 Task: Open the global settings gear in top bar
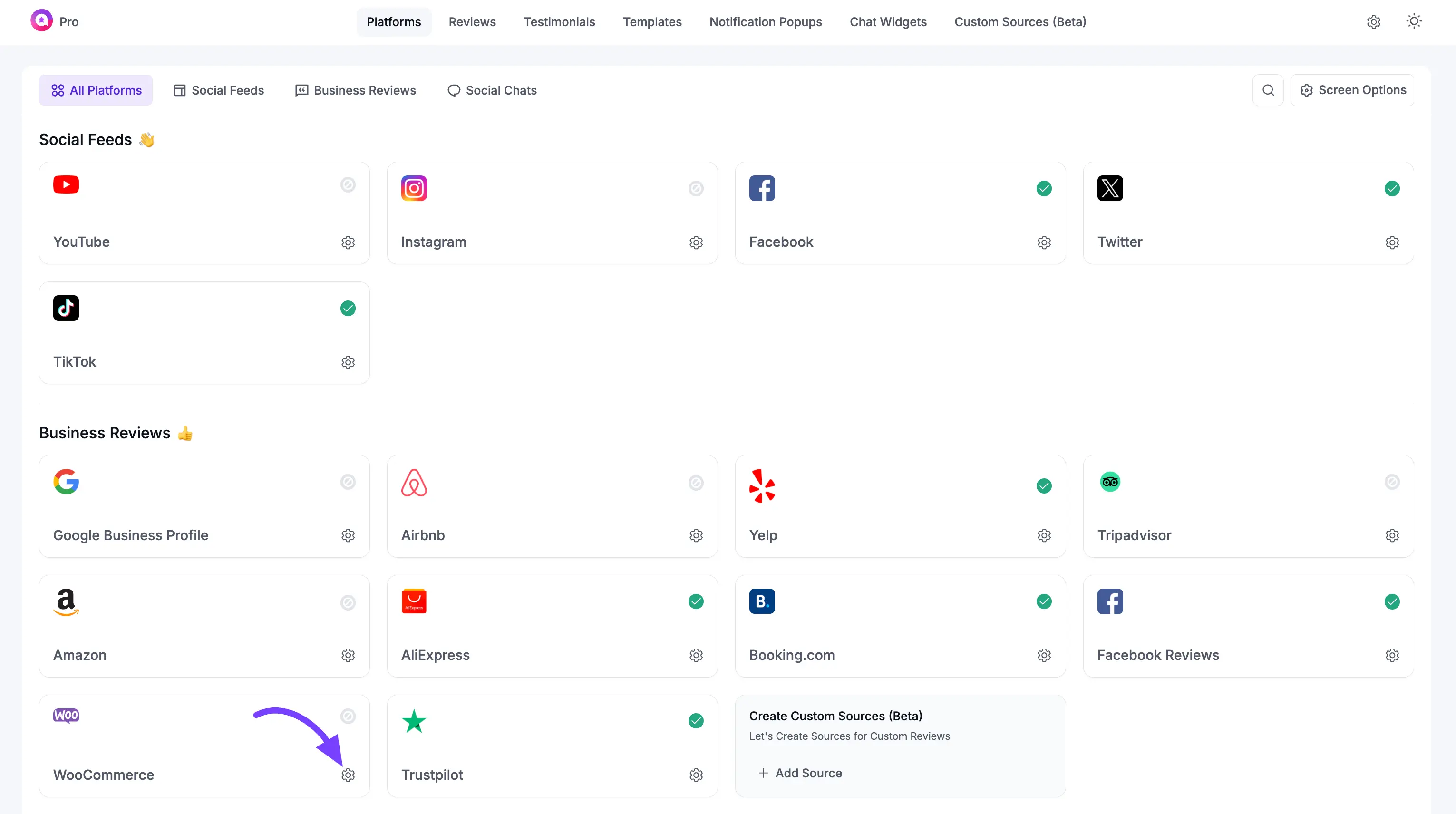1373,21
